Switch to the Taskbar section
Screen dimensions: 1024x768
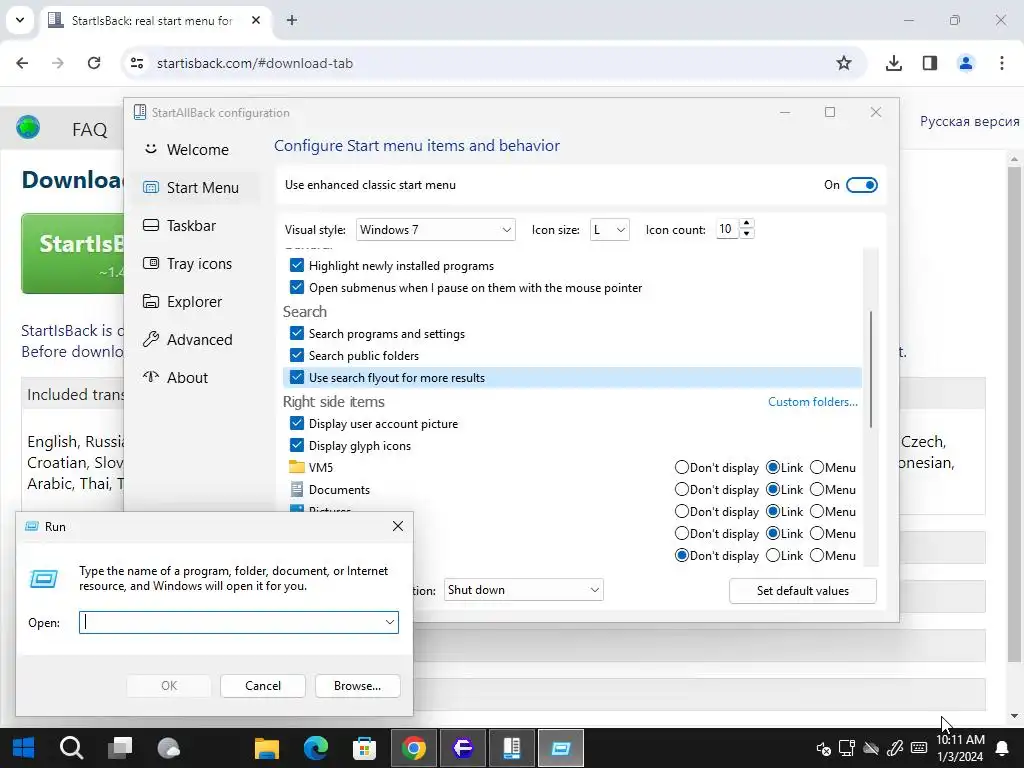point(191,225)
